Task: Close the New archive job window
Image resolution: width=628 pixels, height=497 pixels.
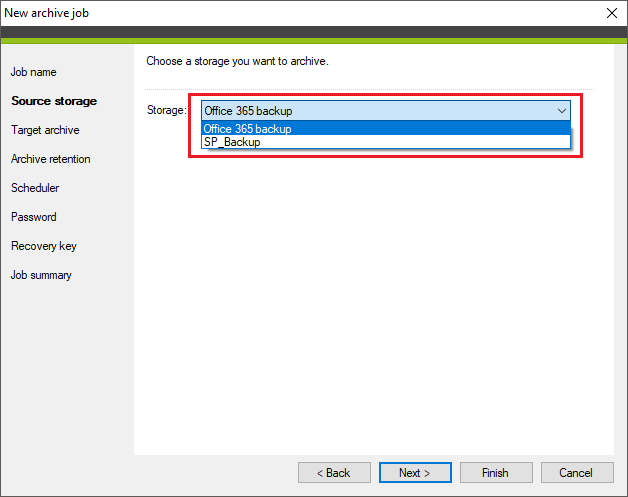Action: [612, 13]
